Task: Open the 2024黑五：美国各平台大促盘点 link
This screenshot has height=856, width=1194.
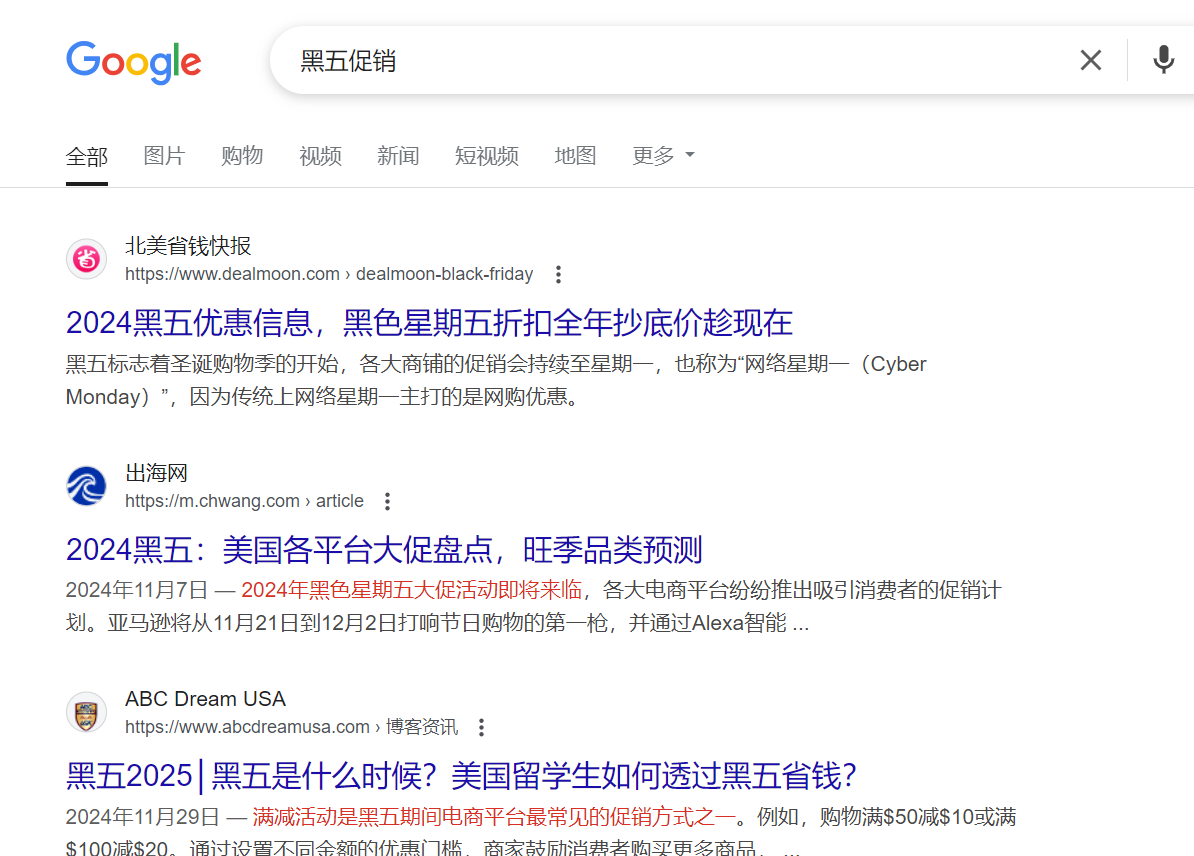Action: 384,550
